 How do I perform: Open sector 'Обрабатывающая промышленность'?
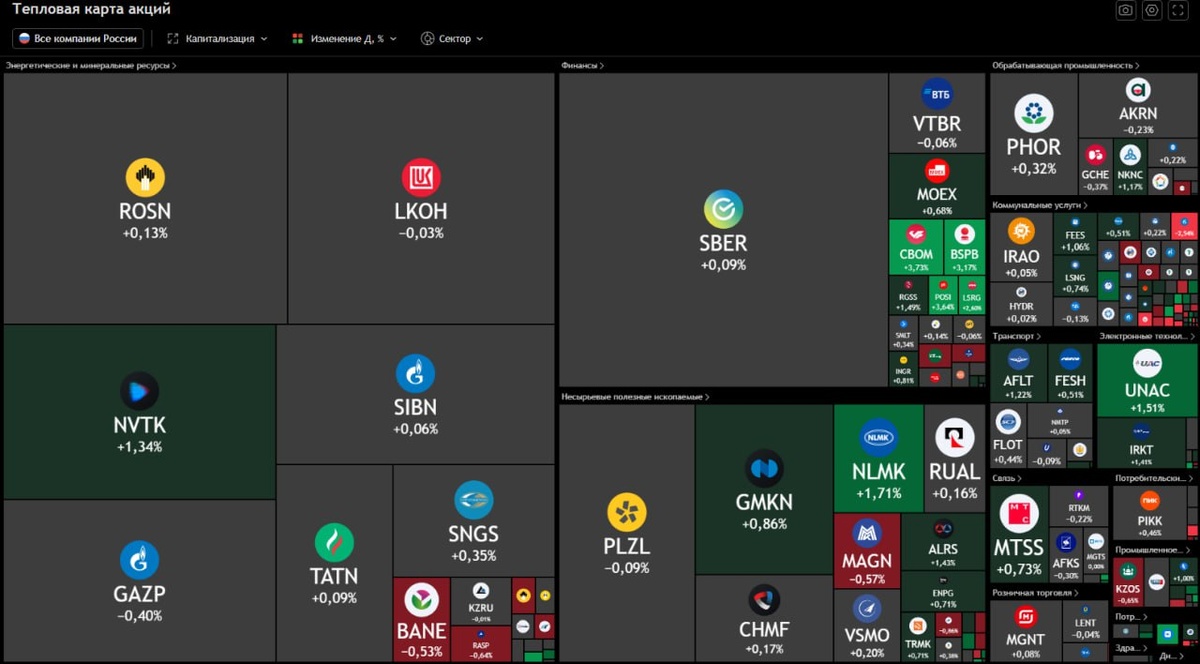pos(1066,65)
